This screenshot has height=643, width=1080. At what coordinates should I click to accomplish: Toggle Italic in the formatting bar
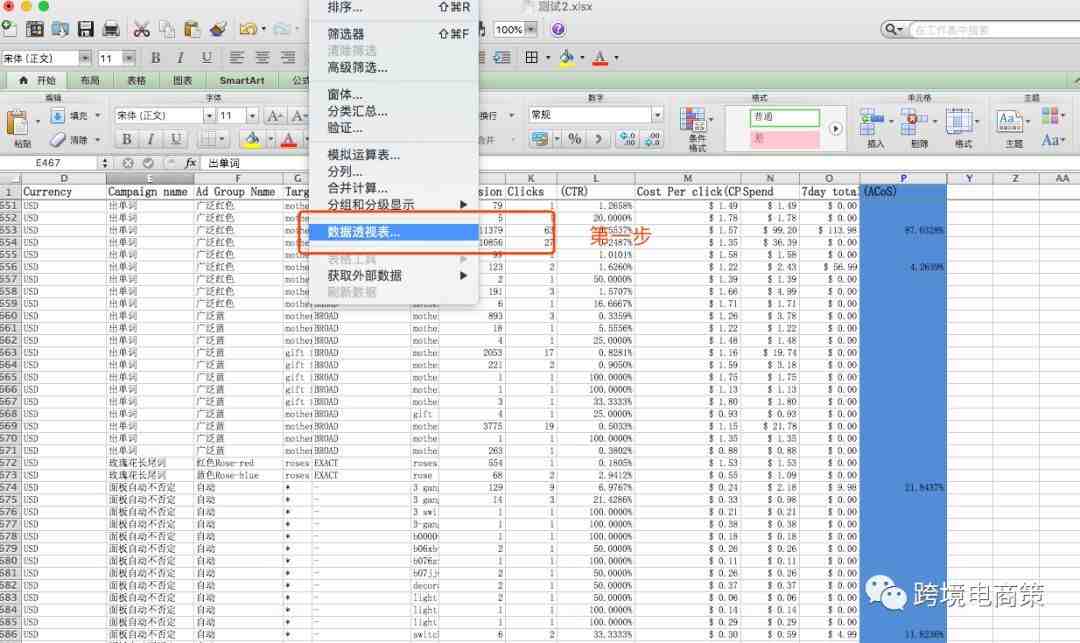click(x=180, y=58)
